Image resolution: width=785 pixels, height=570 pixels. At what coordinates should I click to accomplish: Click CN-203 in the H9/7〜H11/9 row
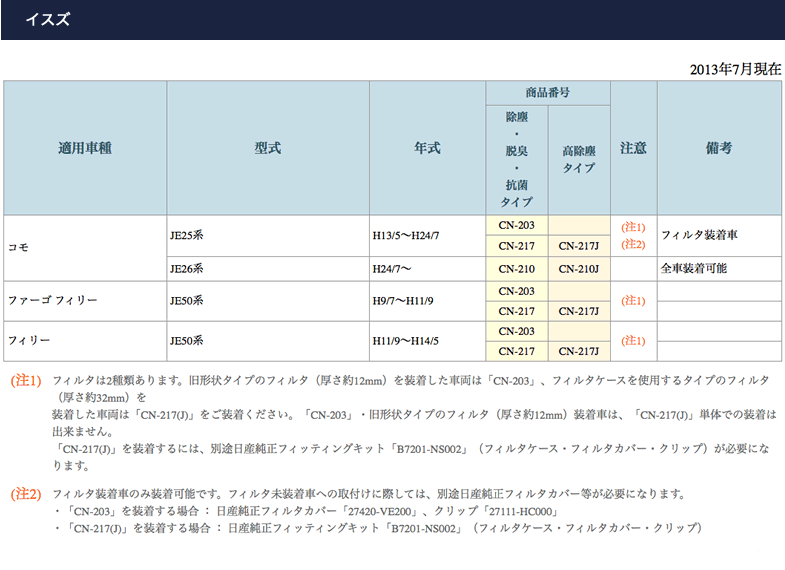517,291
